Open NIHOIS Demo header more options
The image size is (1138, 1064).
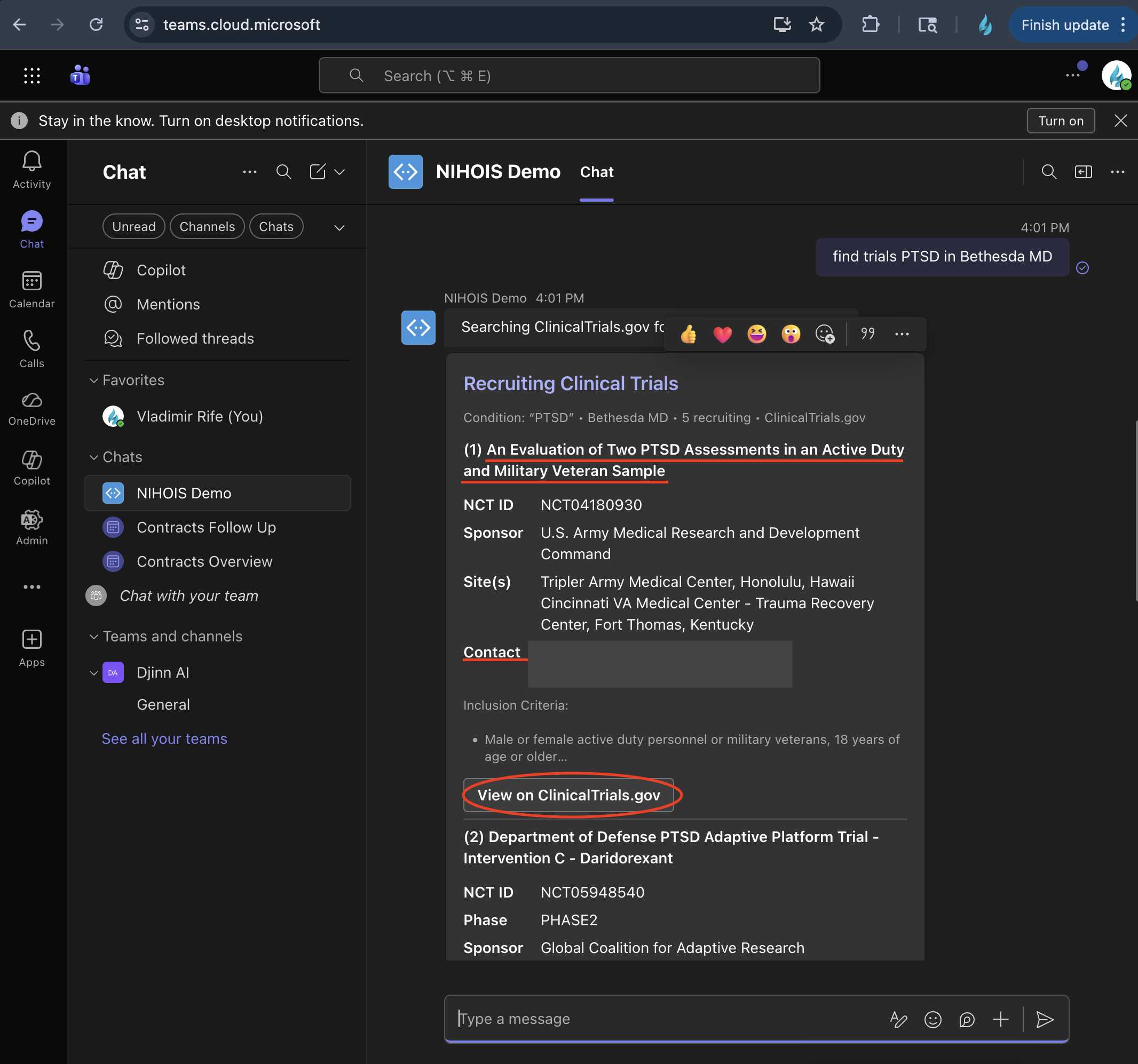coord(1117,172)
